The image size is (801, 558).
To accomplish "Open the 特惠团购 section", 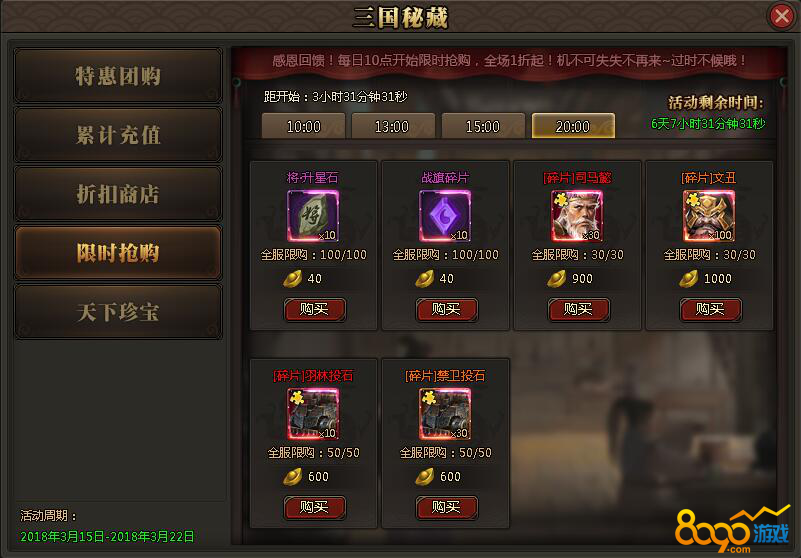I will point(118,76).
